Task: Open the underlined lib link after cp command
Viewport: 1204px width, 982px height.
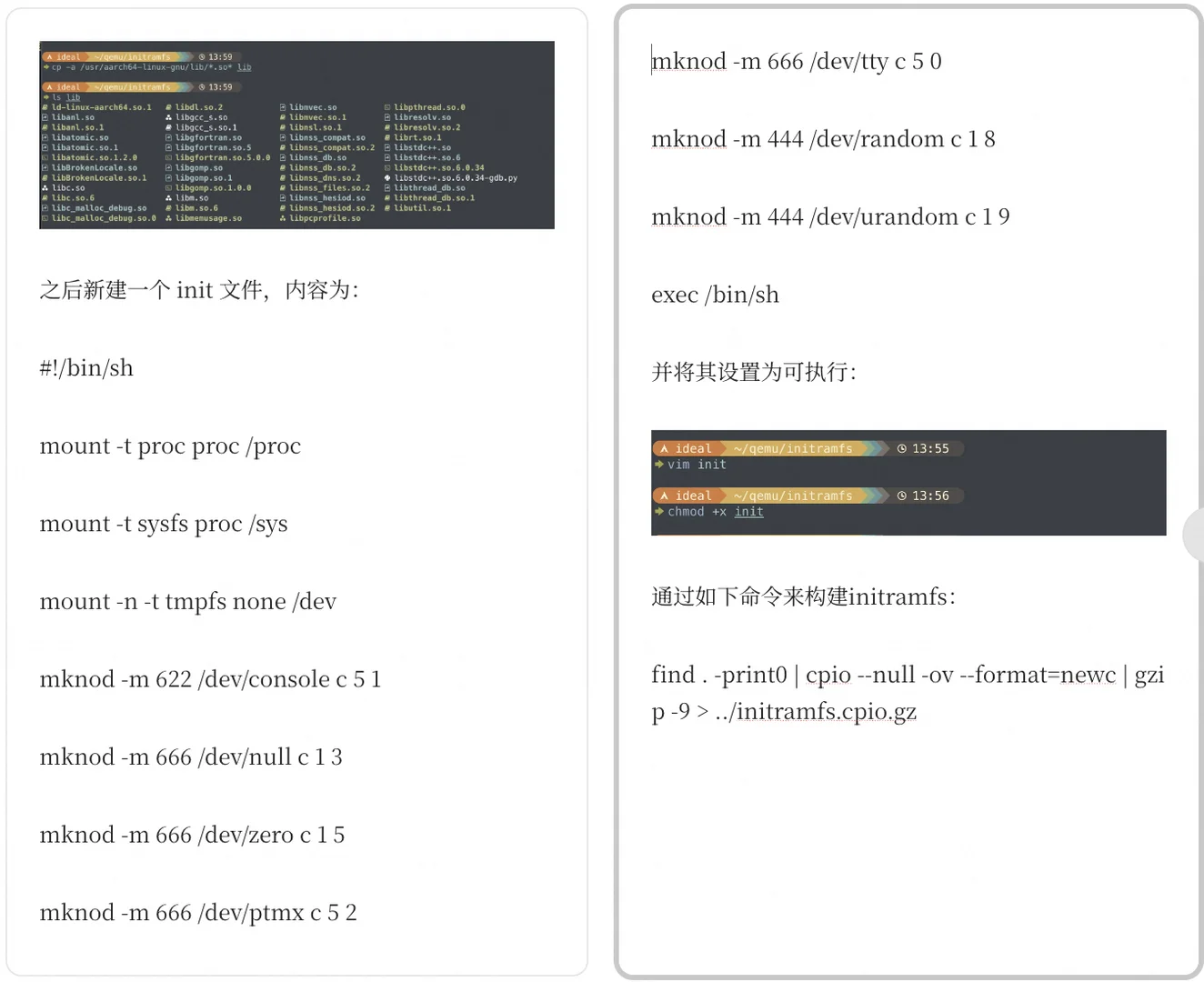Action: coord(244,67)
